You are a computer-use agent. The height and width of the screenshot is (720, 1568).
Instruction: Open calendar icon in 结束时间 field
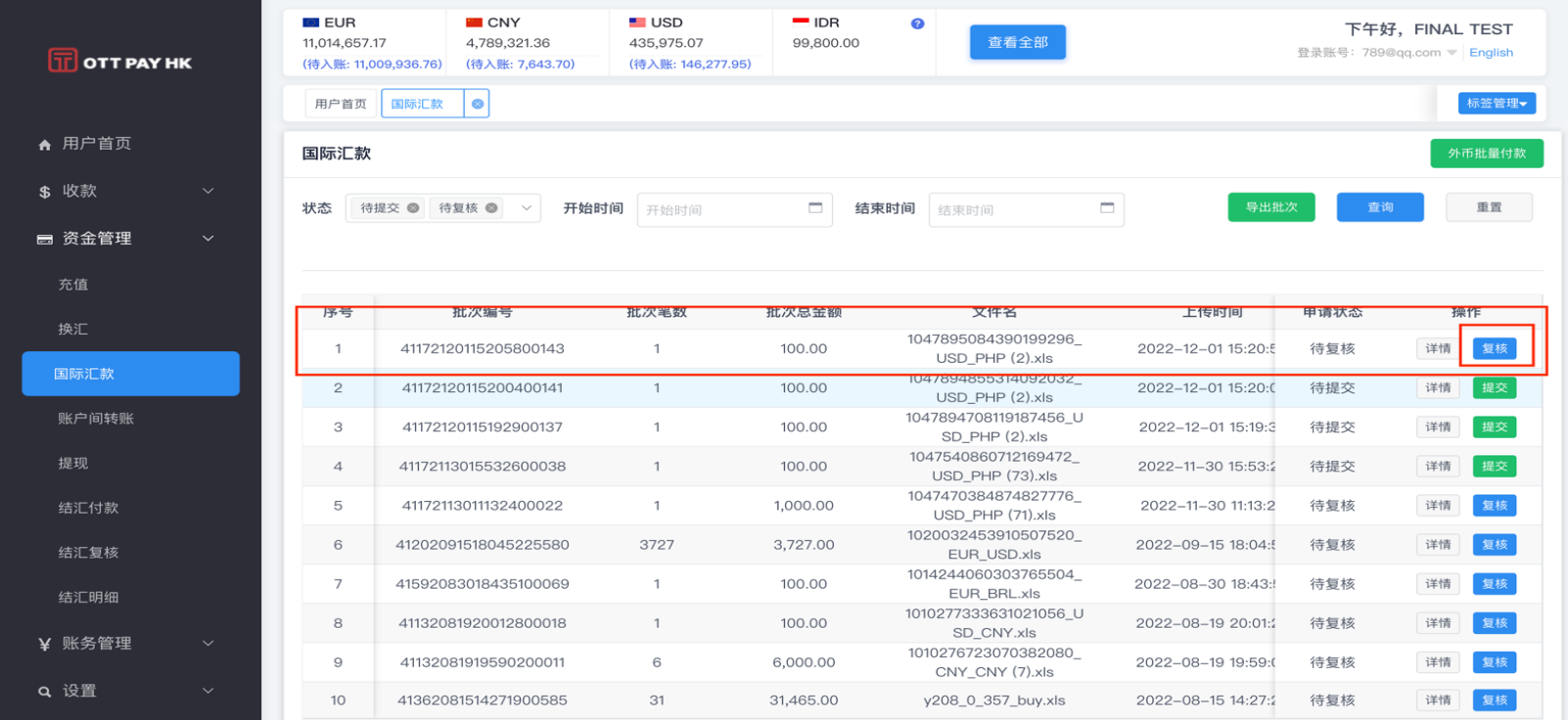click(1107, 207)
